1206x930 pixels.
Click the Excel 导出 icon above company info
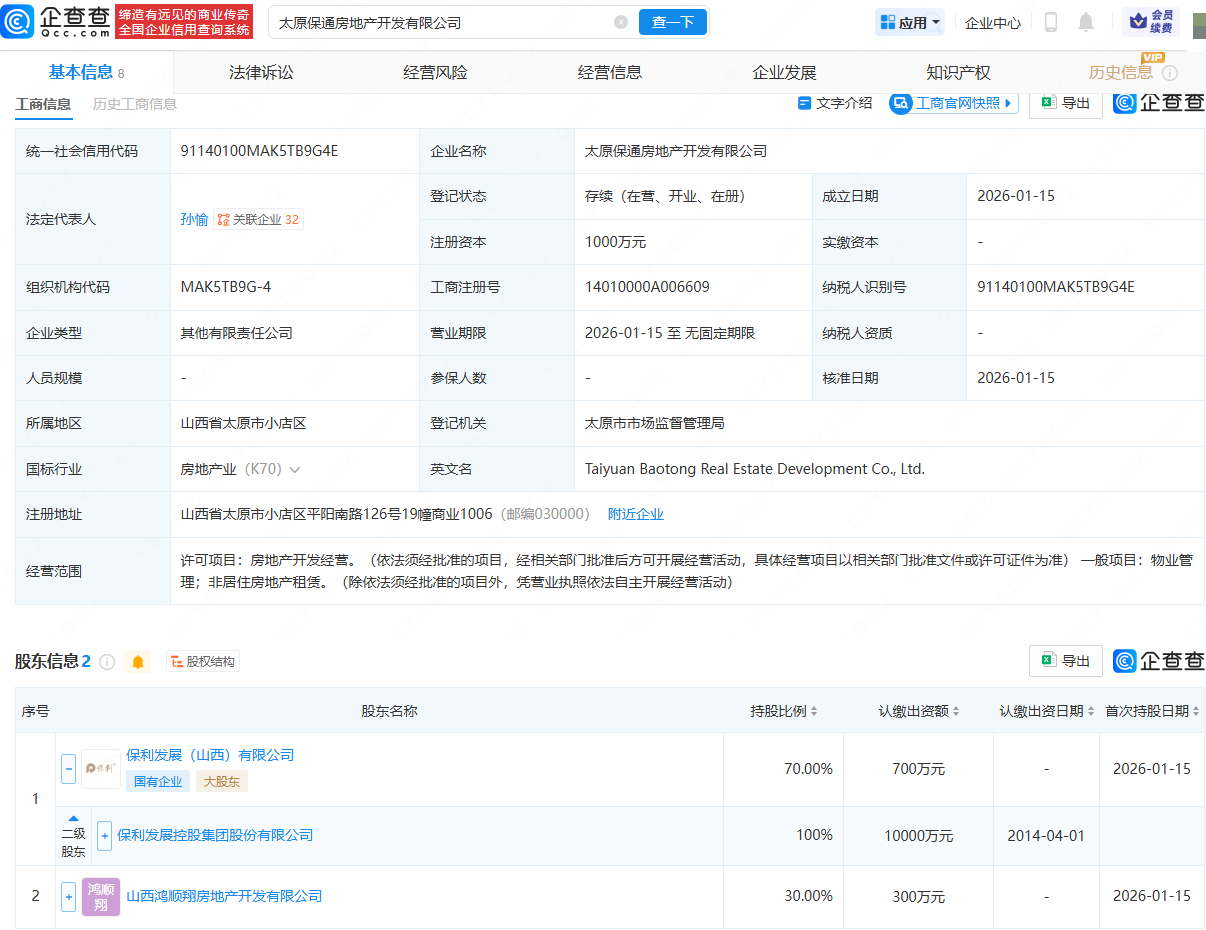coord(1046,103)
